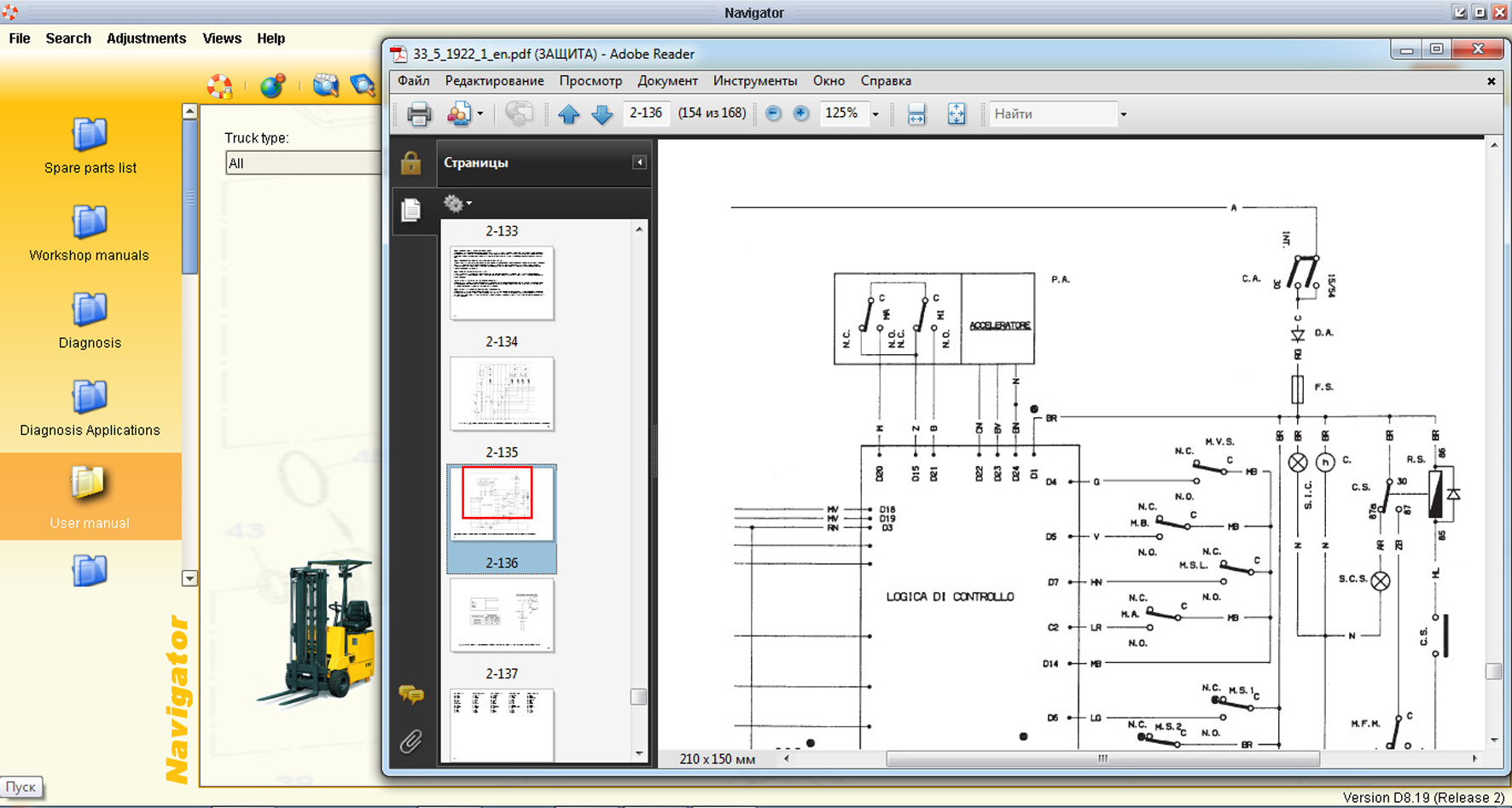Click the zoom out minus button
The height and width of the screenshot is (808, 1512).
pos(773,113)
